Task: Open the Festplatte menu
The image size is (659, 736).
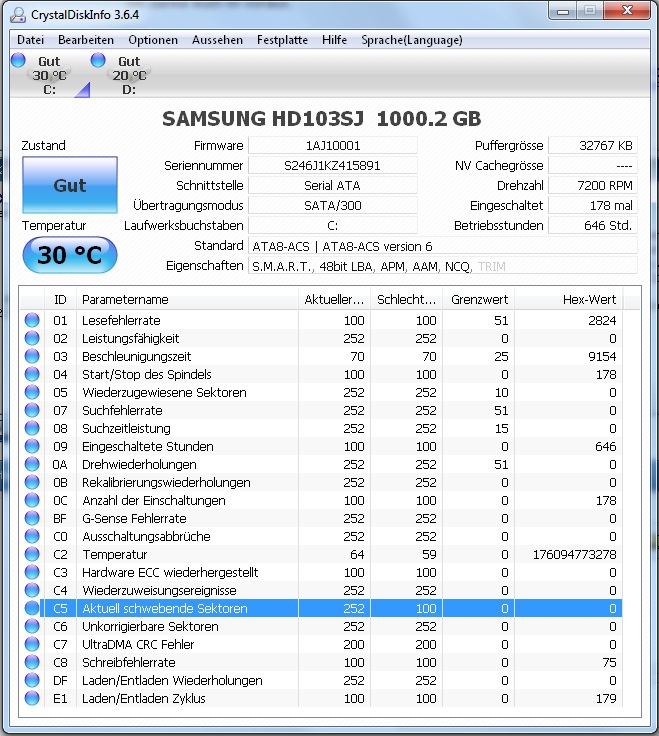Action: click(282, 40)
